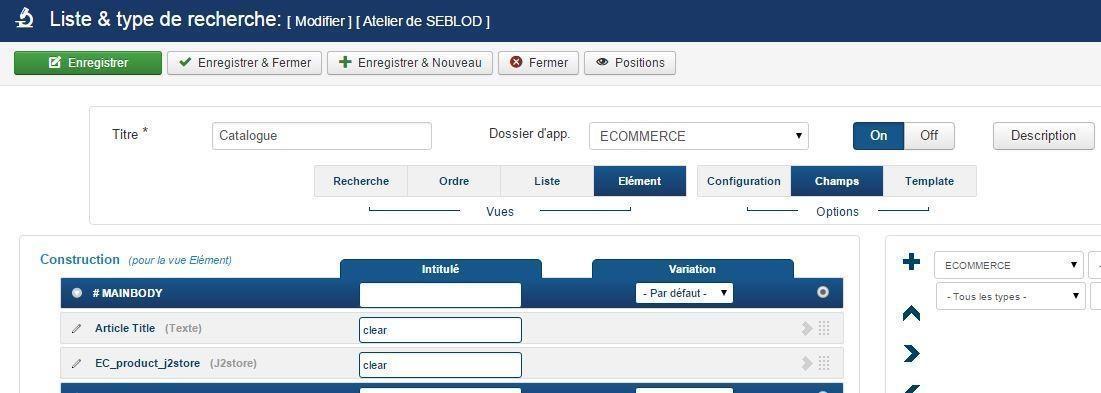Click the Enregistrer & Fermer button
Screen dimensions: 1101x393
point(244,62)
